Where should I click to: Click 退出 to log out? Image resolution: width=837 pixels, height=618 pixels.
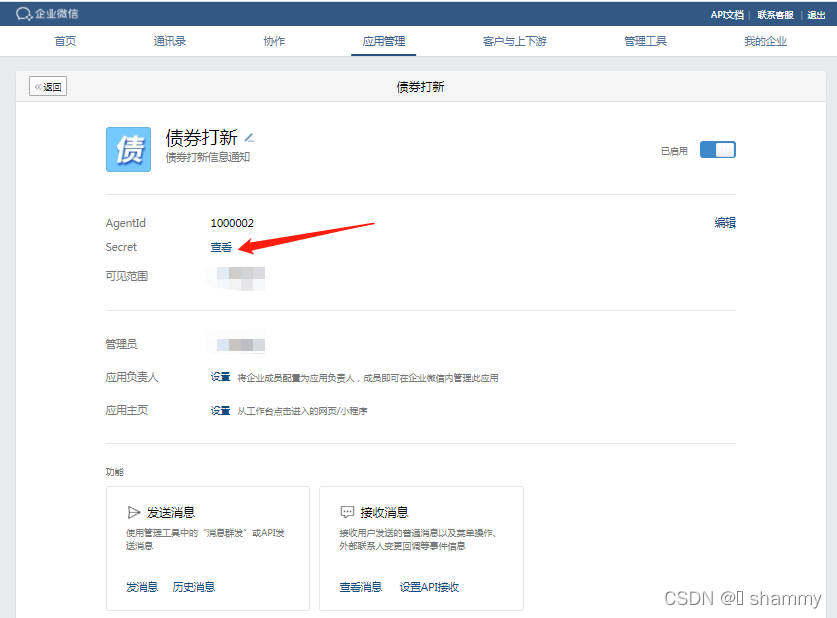point(816,15)
